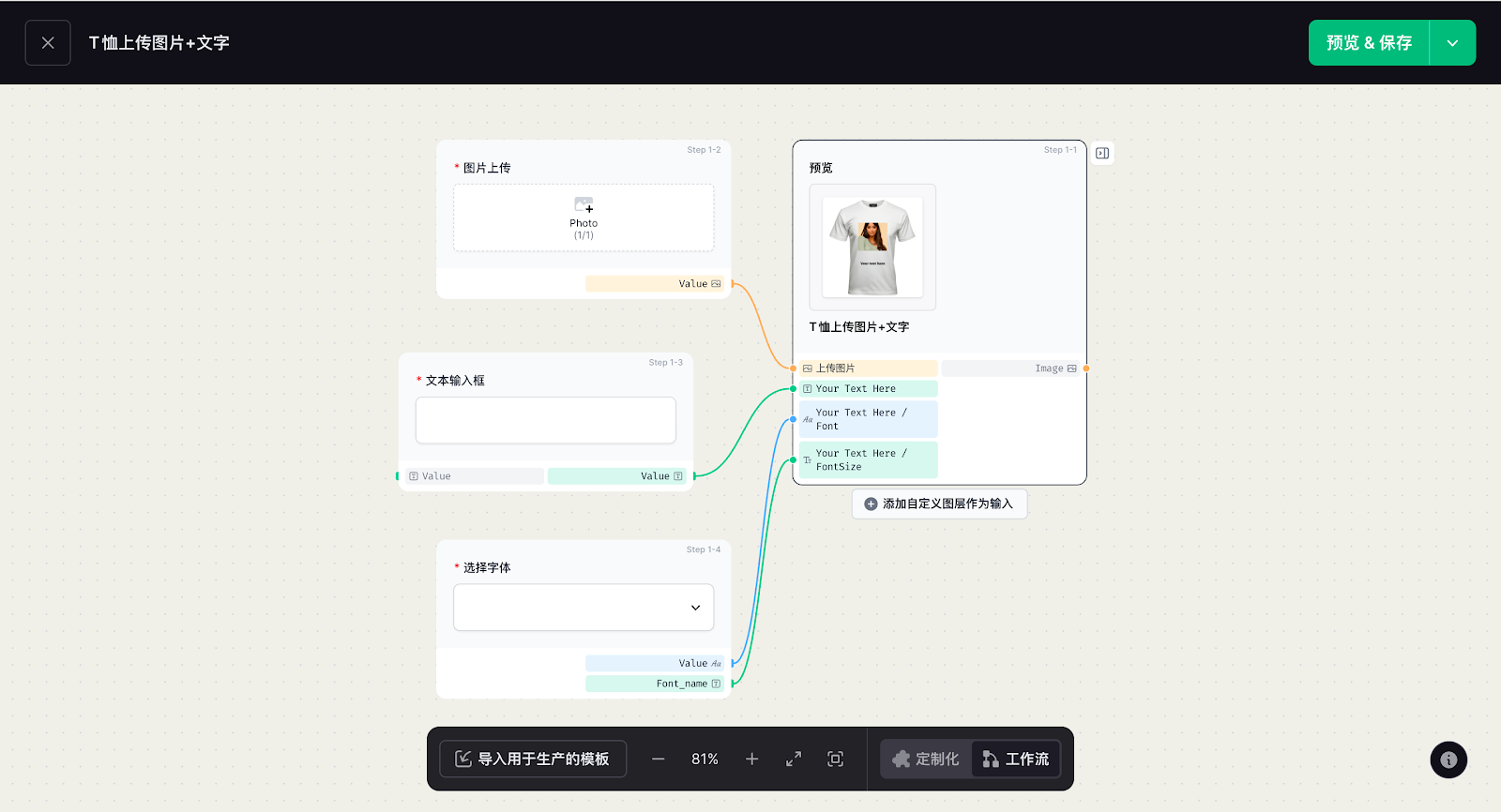
Task: Click 导入用于生产的模板 button
Action: (533, 759)
